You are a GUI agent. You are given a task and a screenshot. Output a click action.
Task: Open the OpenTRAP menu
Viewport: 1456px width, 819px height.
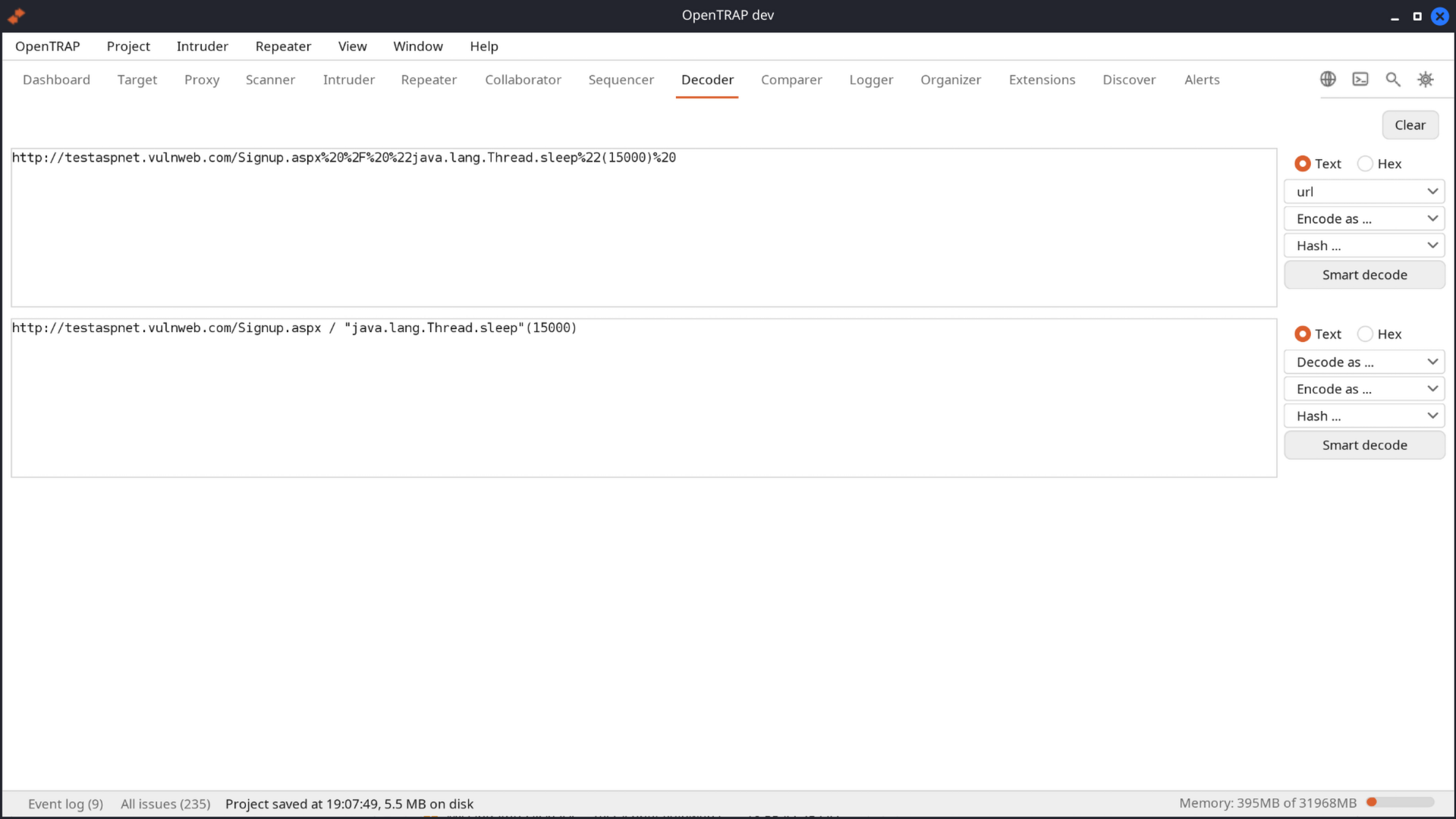pos(48,46)
